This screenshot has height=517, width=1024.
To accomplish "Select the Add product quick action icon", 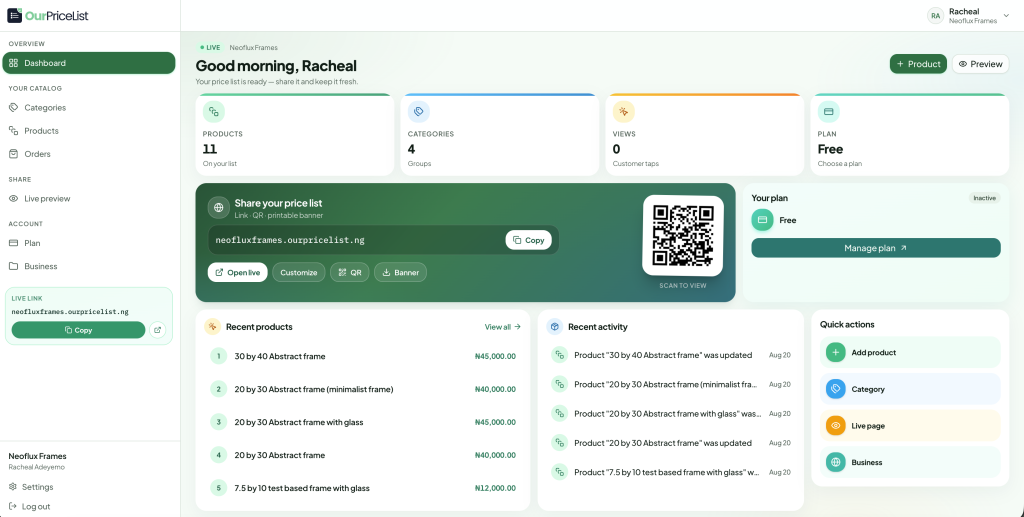I will point(835,352).
